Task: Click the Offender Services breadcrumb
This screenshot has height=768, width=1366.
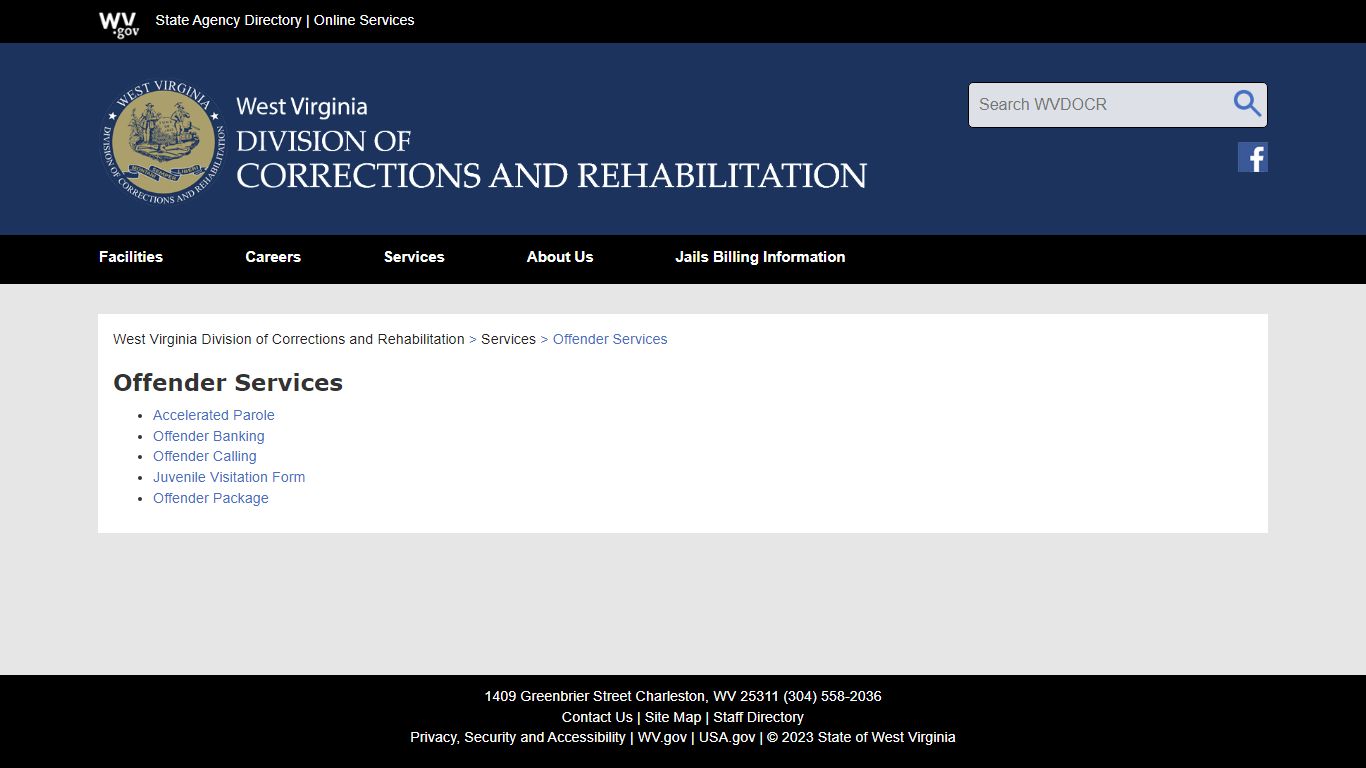Action: pyautogui.click(x=610, y=339)
